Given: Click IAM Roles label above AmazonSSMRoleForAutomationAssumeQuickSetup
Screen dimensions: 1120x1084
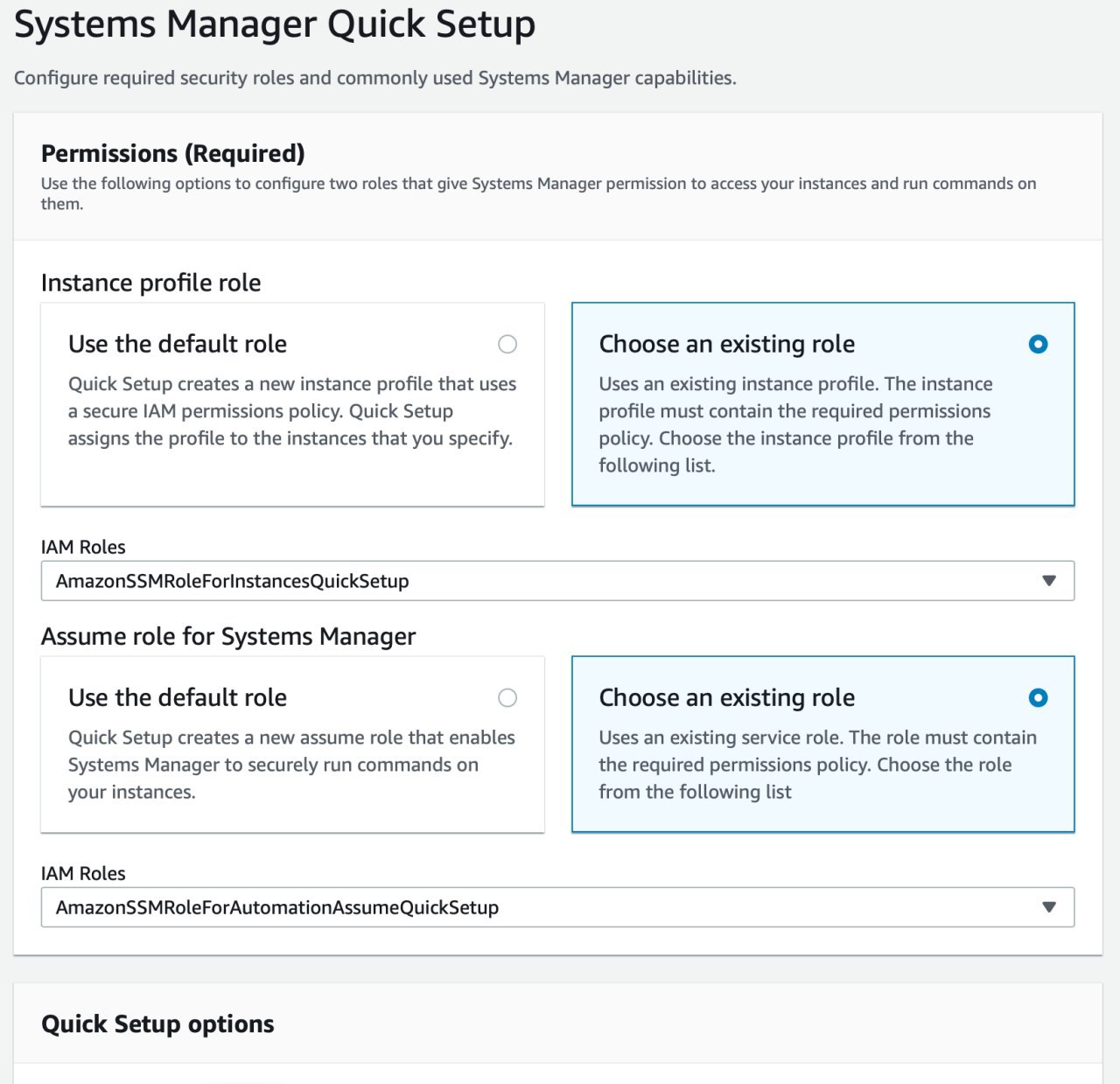Looking at the screenshot, I should tap(83, 873).
